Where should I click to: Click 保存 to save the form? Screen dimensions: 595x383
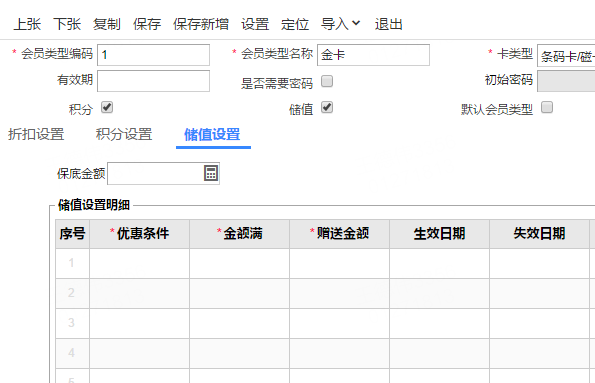point(147,24)
